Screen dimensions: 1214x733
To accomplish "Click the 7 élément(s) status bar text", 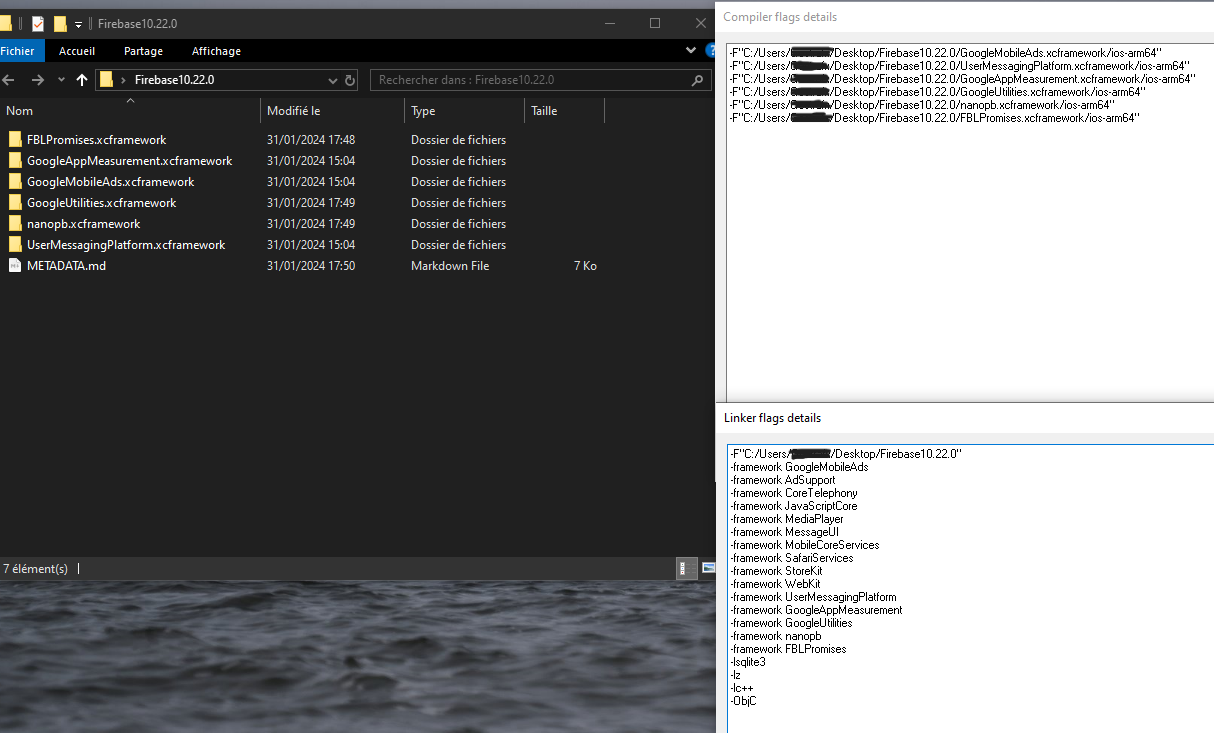I will point(36,568).
